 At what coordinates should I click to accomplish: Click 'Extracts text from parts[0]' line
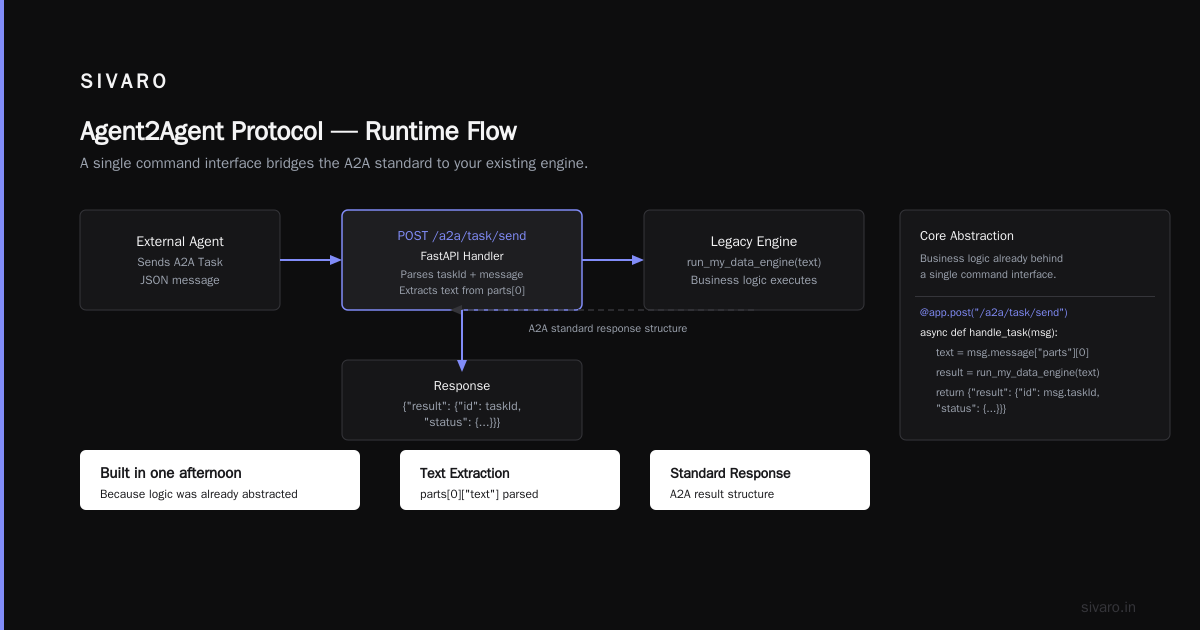(462, 290)
